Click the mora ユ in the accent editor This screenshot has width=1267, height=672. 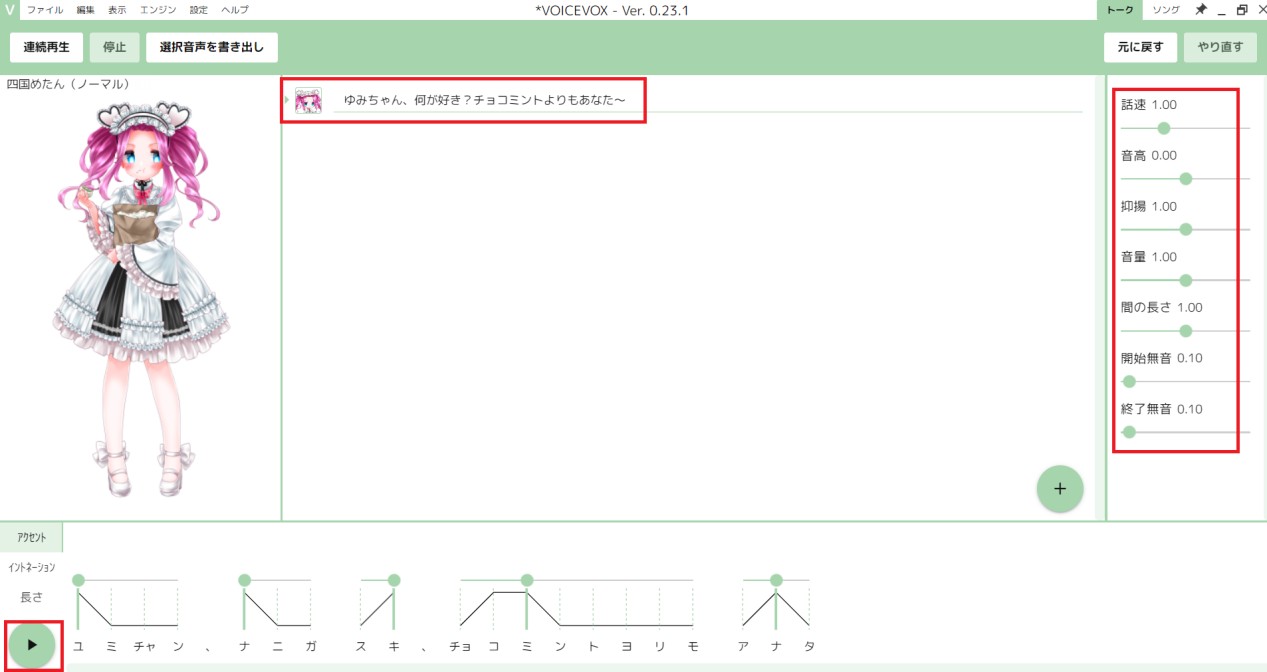tap(78, 646)
